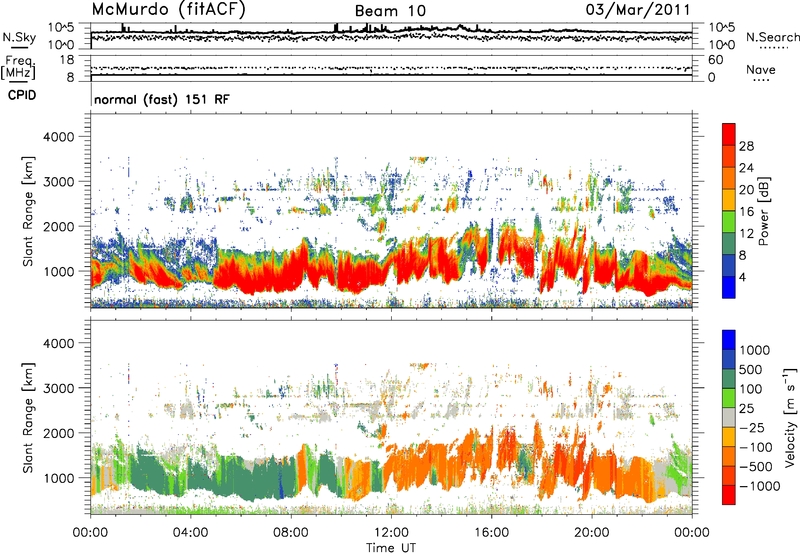
Task: Click the 2000 tick in velocity panel
Action: coord(58,433)
